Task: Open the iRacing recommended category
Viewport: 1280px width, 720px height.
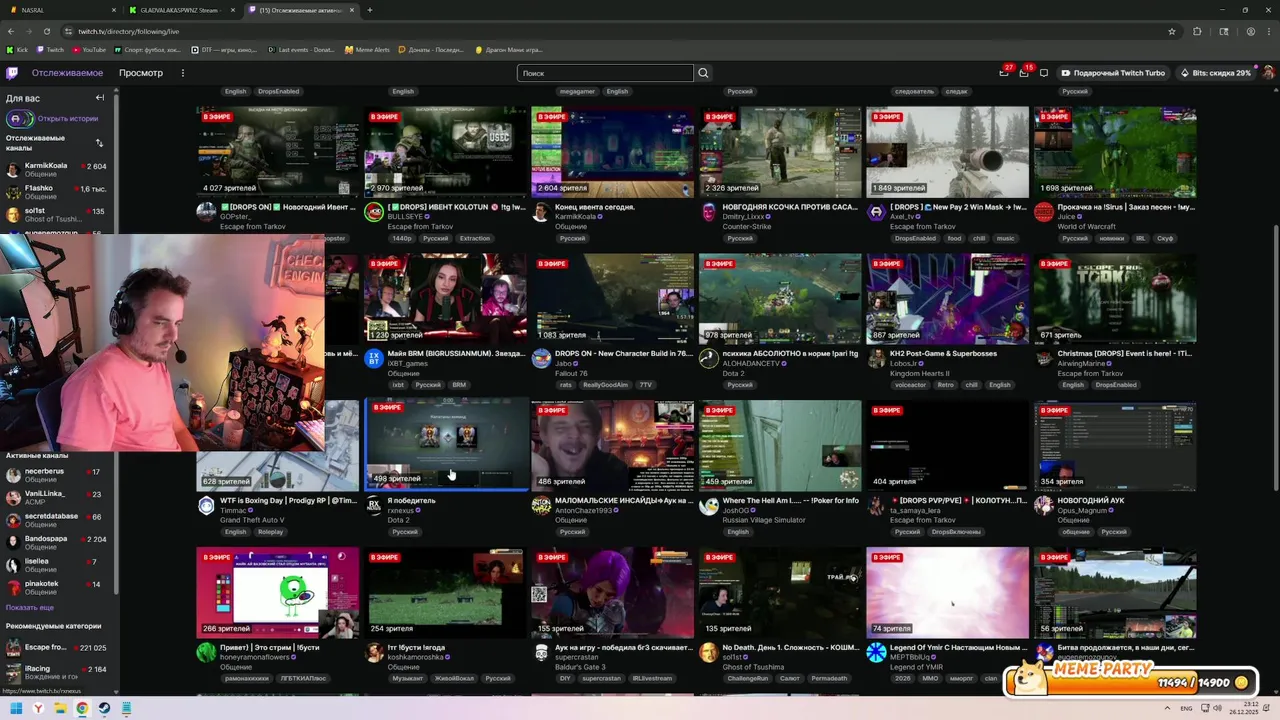Action: point(58,672)
